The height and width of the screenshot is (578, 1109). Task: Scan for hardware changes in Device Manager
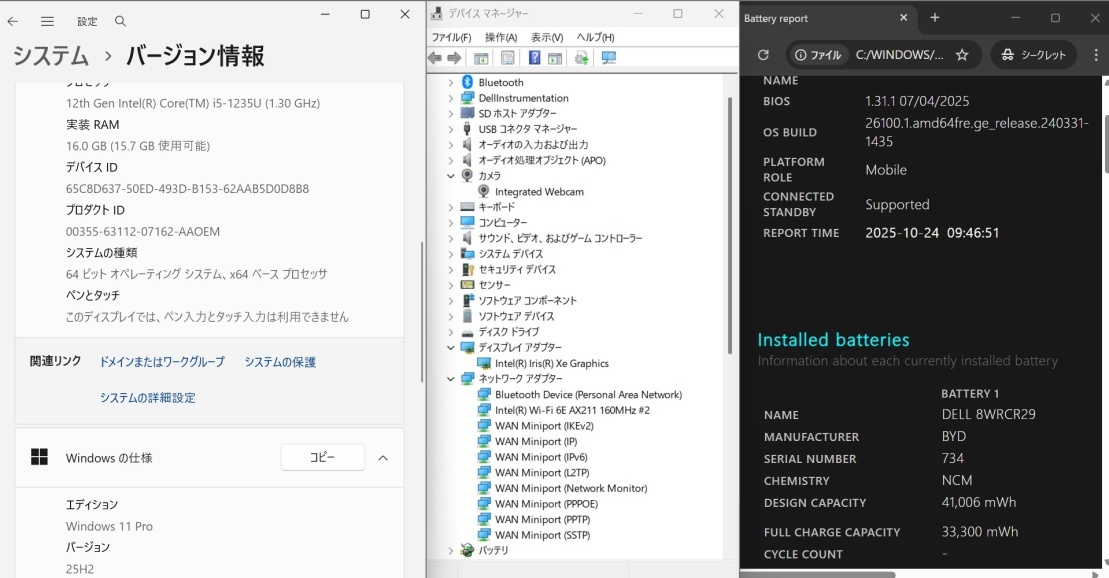608,57
